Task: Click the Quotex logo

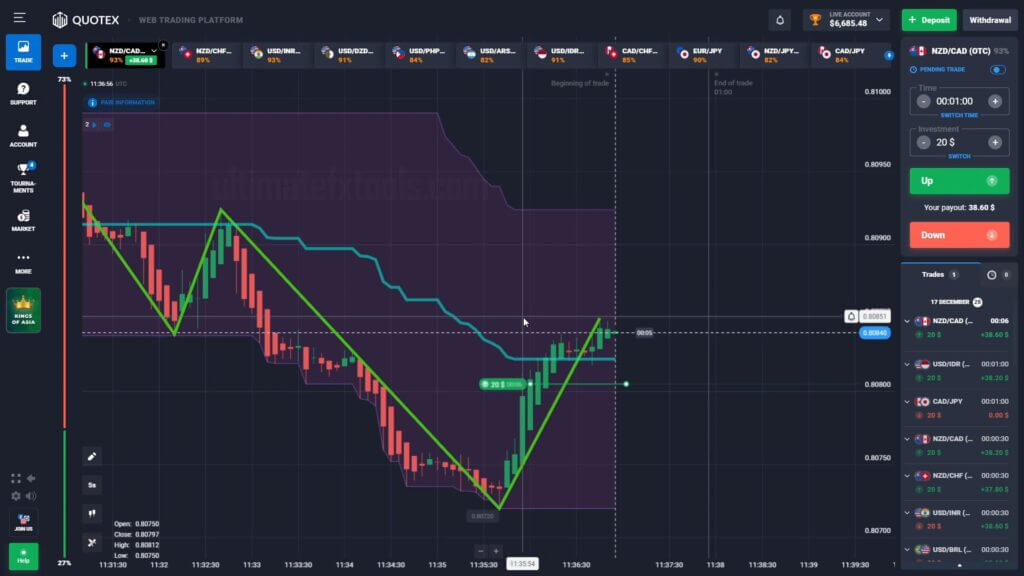Action: 86,20
